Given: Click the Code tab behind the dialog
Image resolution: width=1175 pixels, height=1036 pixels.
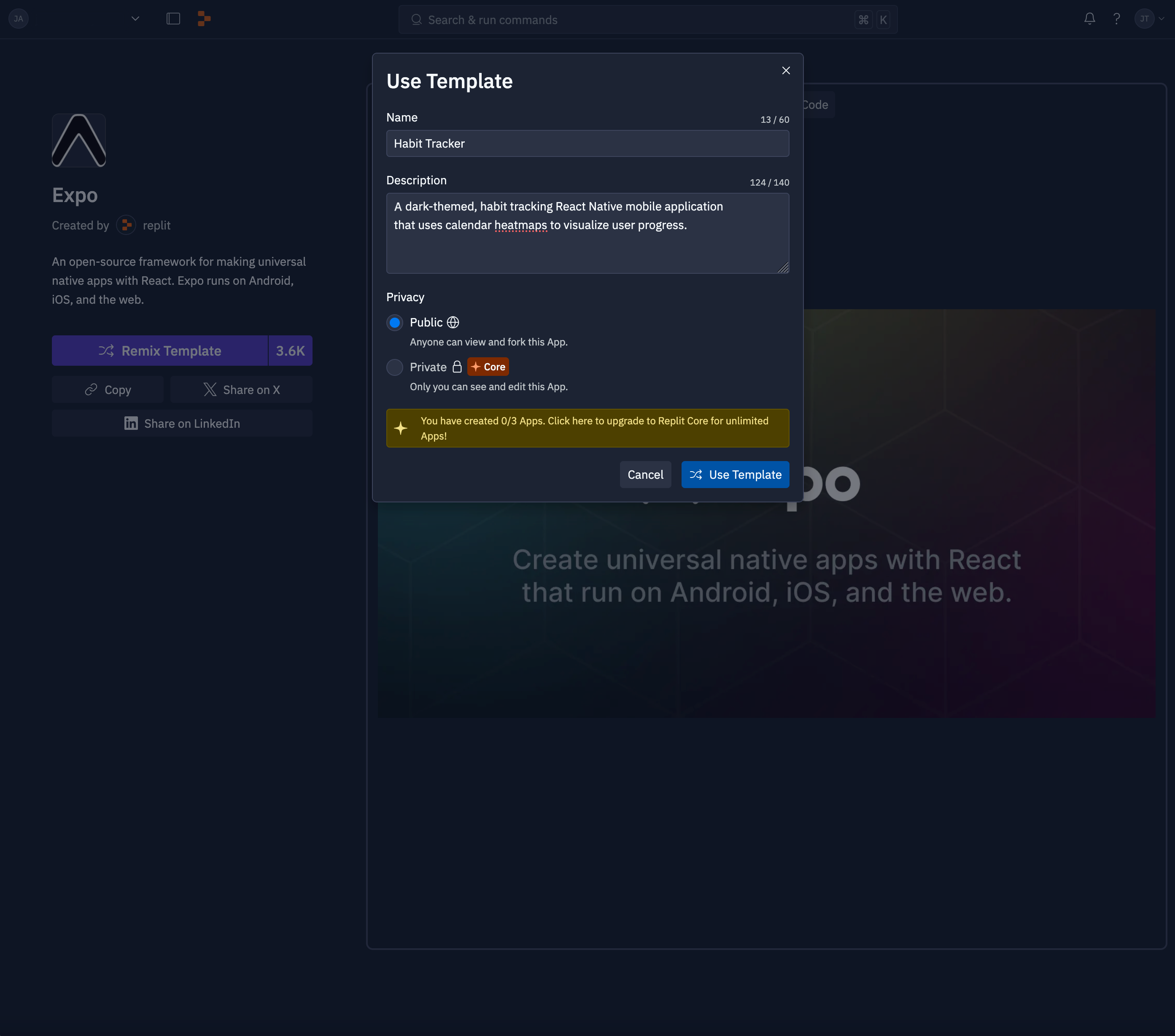Looking at the screenshot, I should tap(815, 105).
